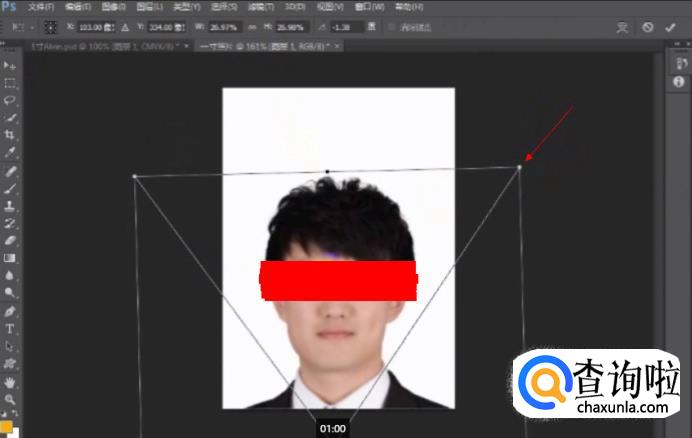Image resolution: width=692 pixels, height=438 pixels.
Task: Click the top-right transform corner handle
Action: [519, 167]
